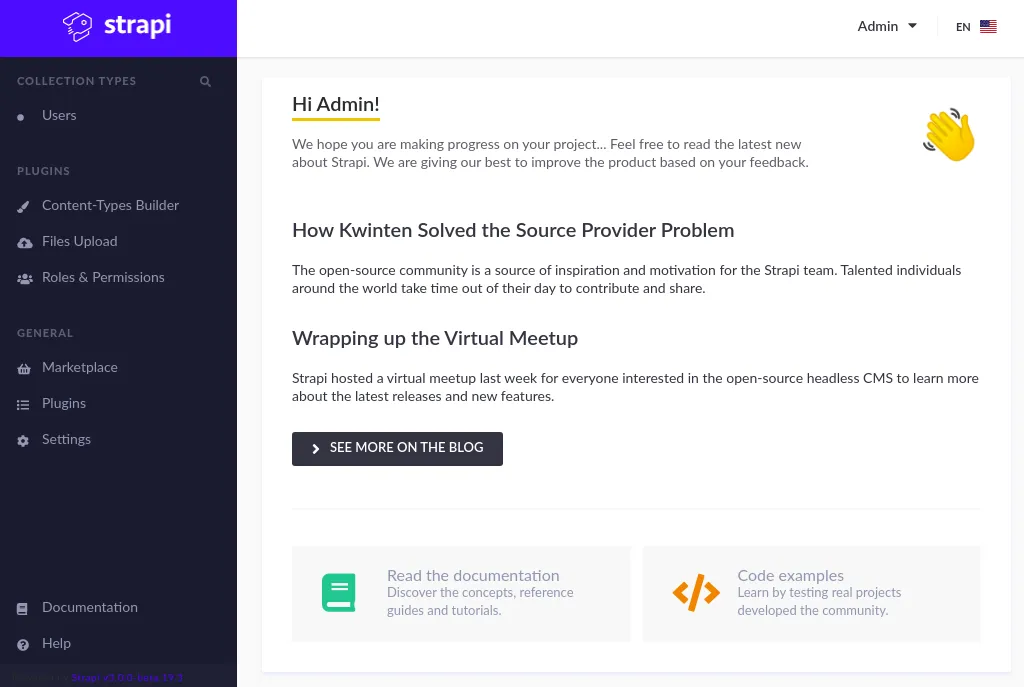This screenshot has width=1024, height=687.
Task: Click the Strapi rocket logo
Action: [x=79, y=27]
